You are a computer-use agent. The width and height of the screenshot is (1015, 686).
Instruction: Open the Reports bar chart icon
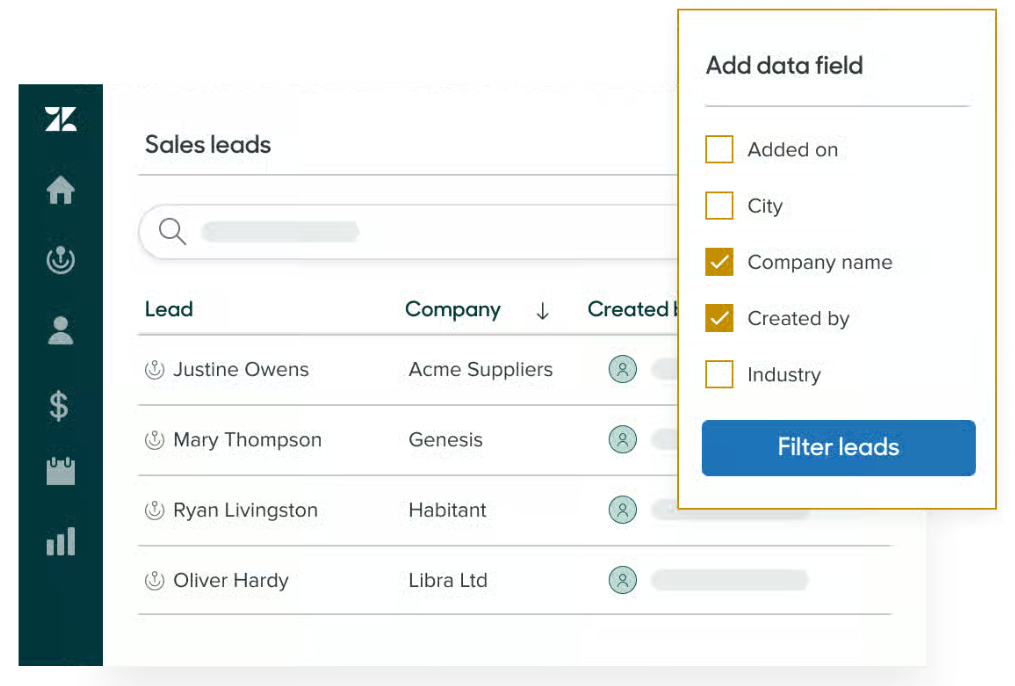pos(61,541)
